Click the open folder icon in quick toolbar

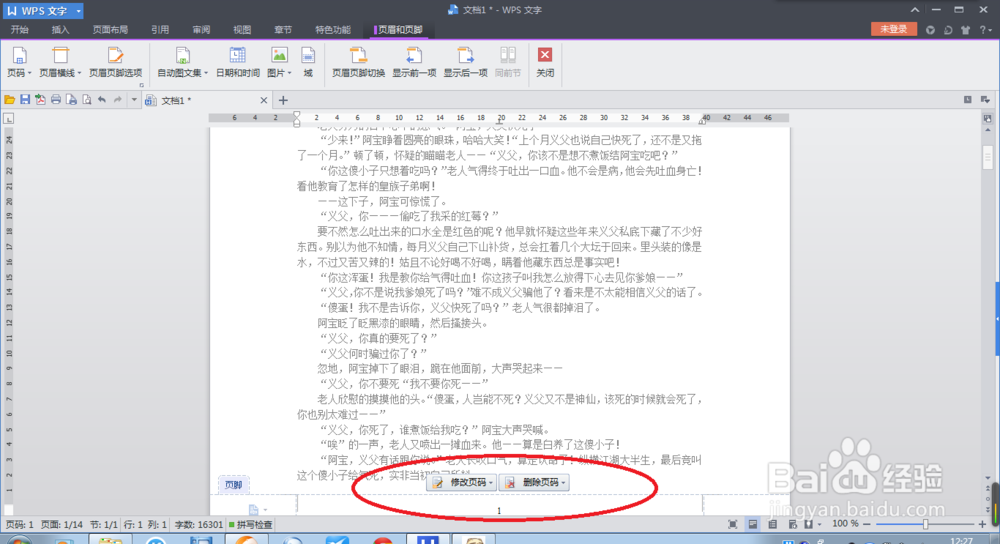point(10,100)
